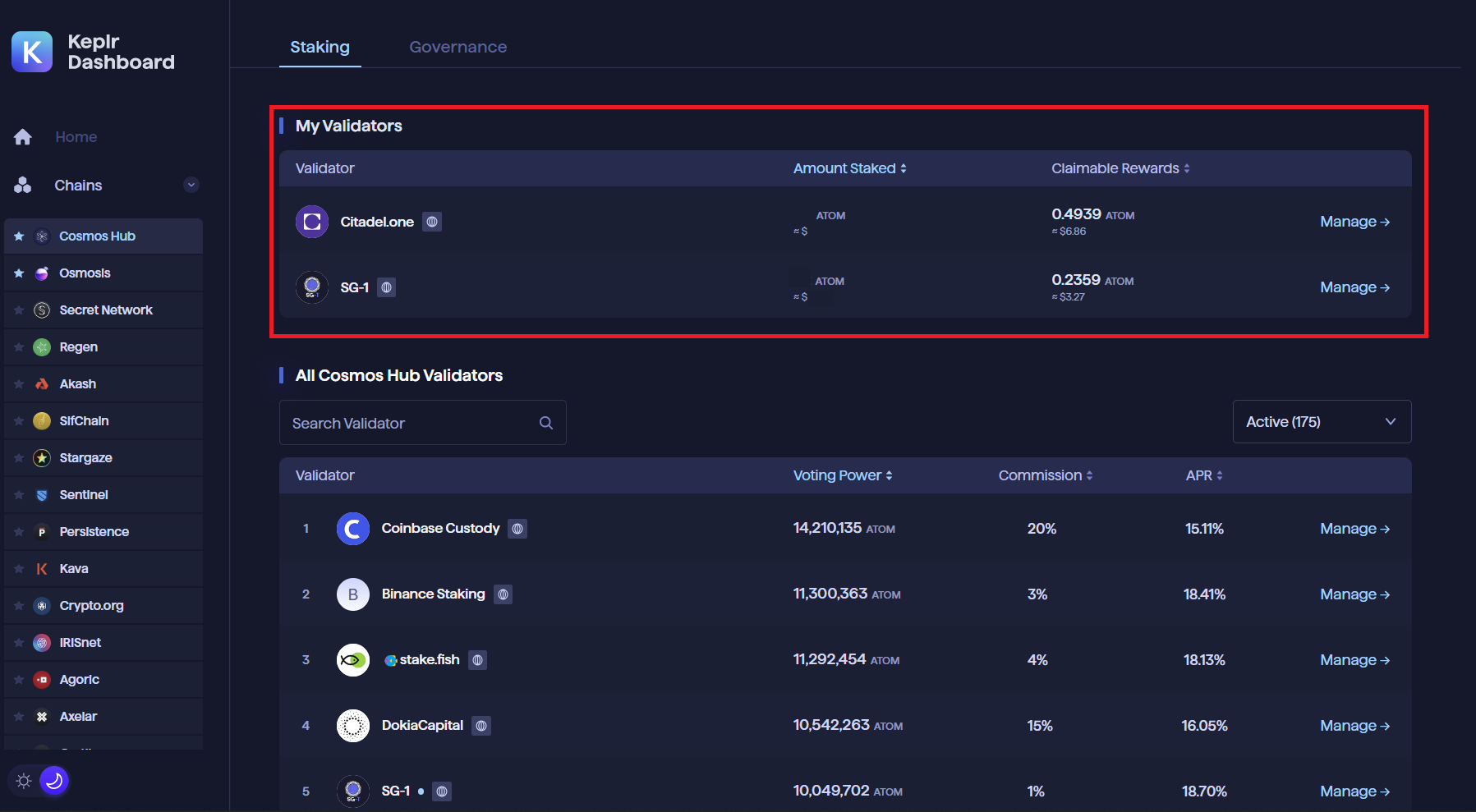Favorite the Akash star
This screenshot has width=1476, height=812.
click(19, 384)
